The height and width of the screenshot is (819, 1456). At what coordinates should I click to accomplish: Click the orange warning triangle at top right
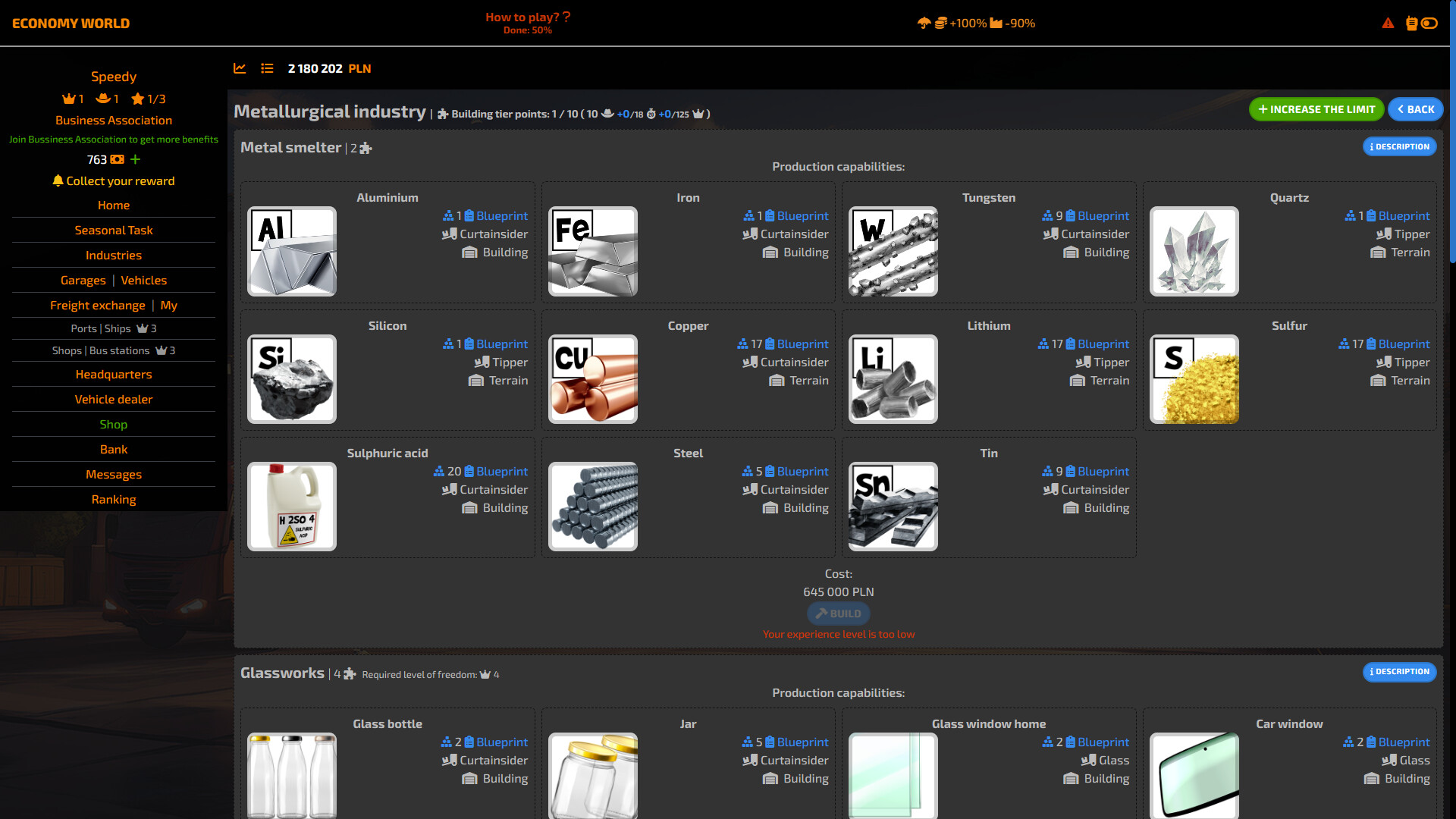pos(1388,24)
